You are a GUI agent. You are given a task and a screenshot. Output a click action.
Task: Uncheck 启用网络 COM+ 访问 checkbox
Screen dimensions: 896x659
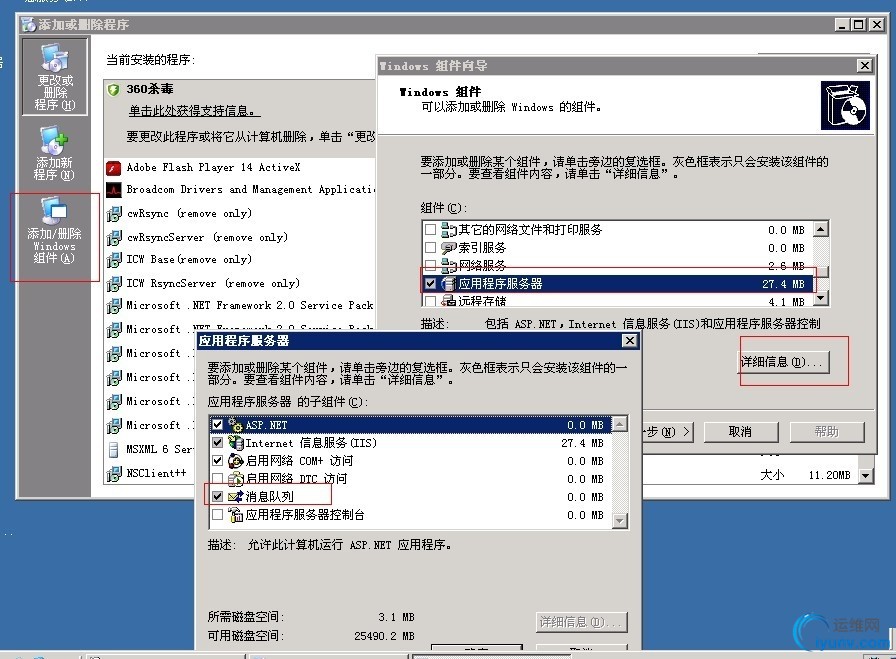(217, 461)
